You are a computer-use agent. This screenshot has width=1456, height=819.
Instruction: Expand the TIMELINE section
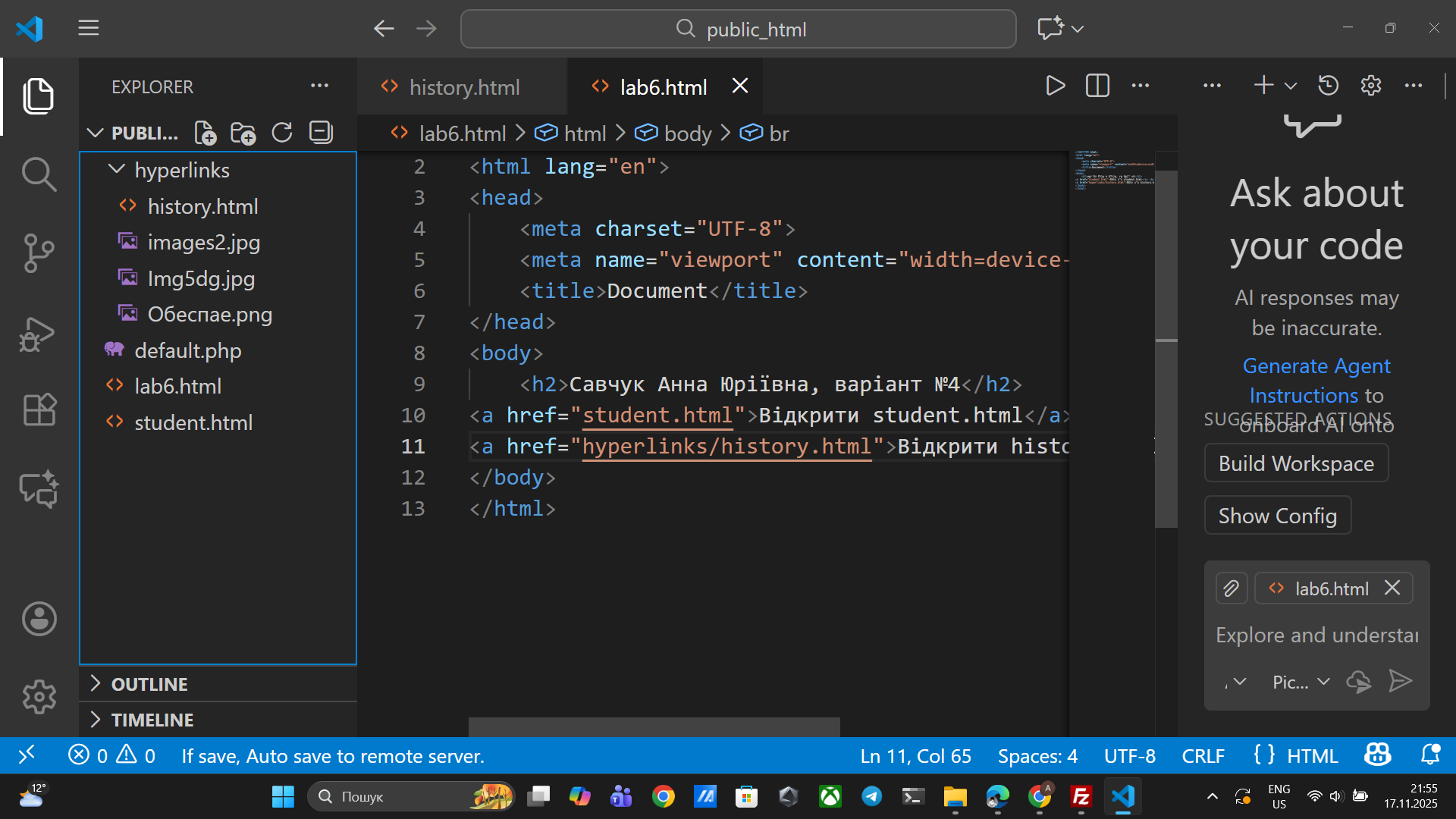coord(152,720)
